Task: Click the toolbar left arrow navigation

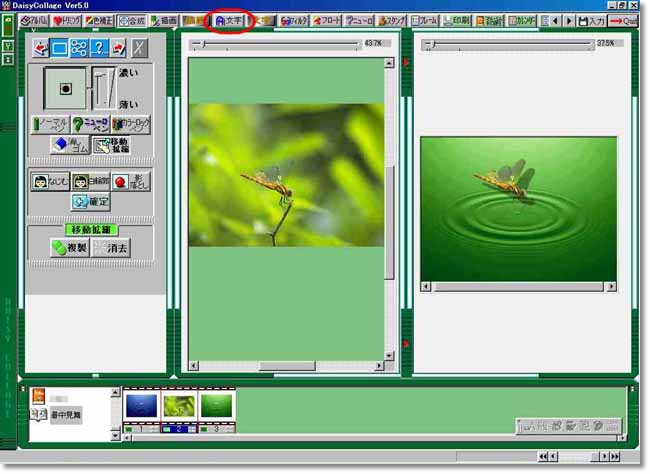Action: pos(555,21)
